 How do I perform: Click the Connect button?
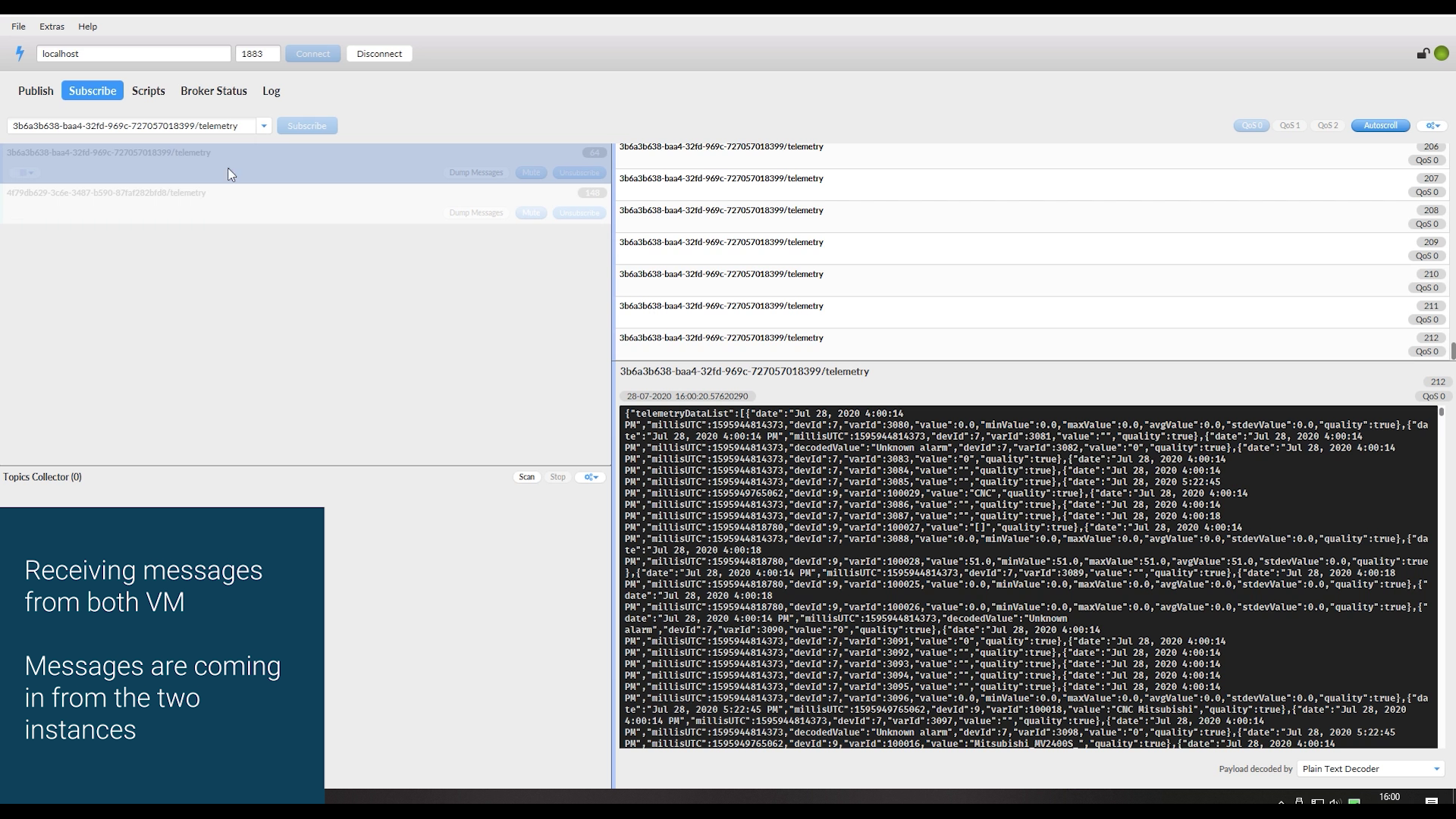tap(312, 54)
